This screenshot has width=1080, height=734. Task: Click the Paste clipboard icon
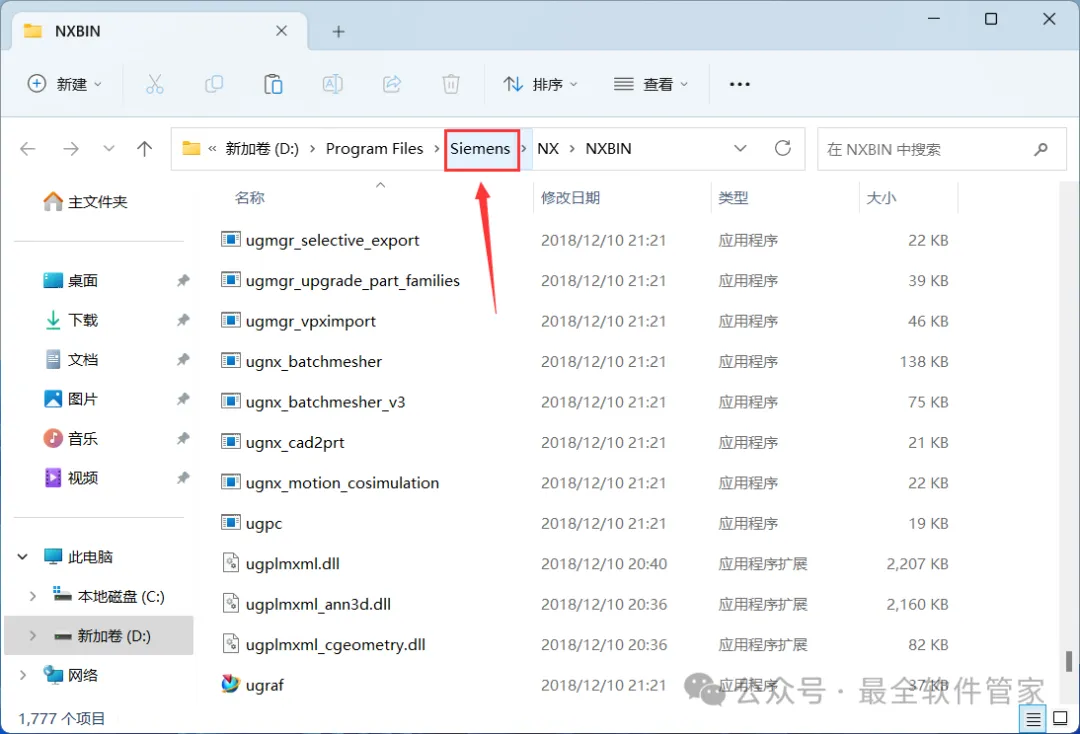click(273, 84)
